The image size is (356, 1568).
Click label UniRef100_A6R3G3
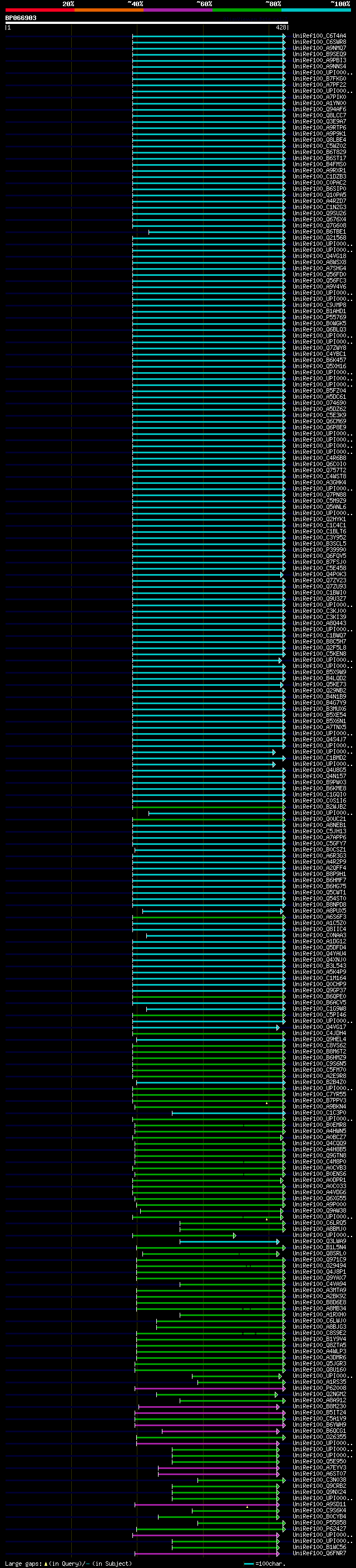click(x=319, y=856)
